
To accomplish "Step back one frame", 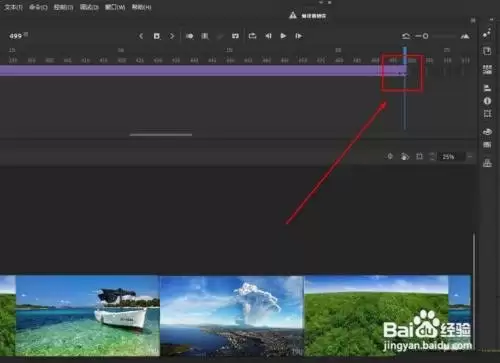I will pos(268,36).
